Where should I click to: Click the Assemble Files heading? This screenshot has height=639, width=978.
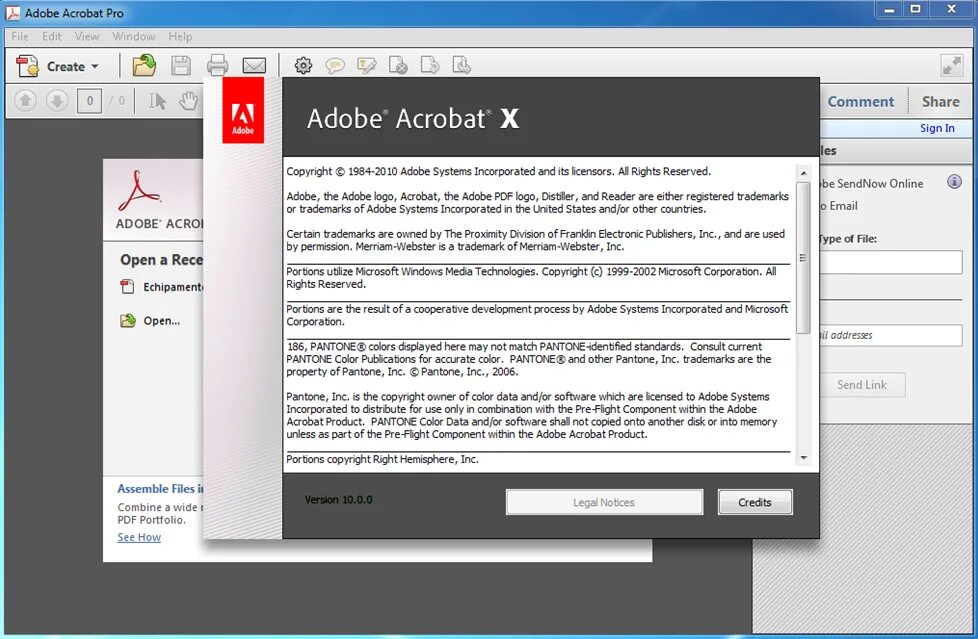point(160,489)
